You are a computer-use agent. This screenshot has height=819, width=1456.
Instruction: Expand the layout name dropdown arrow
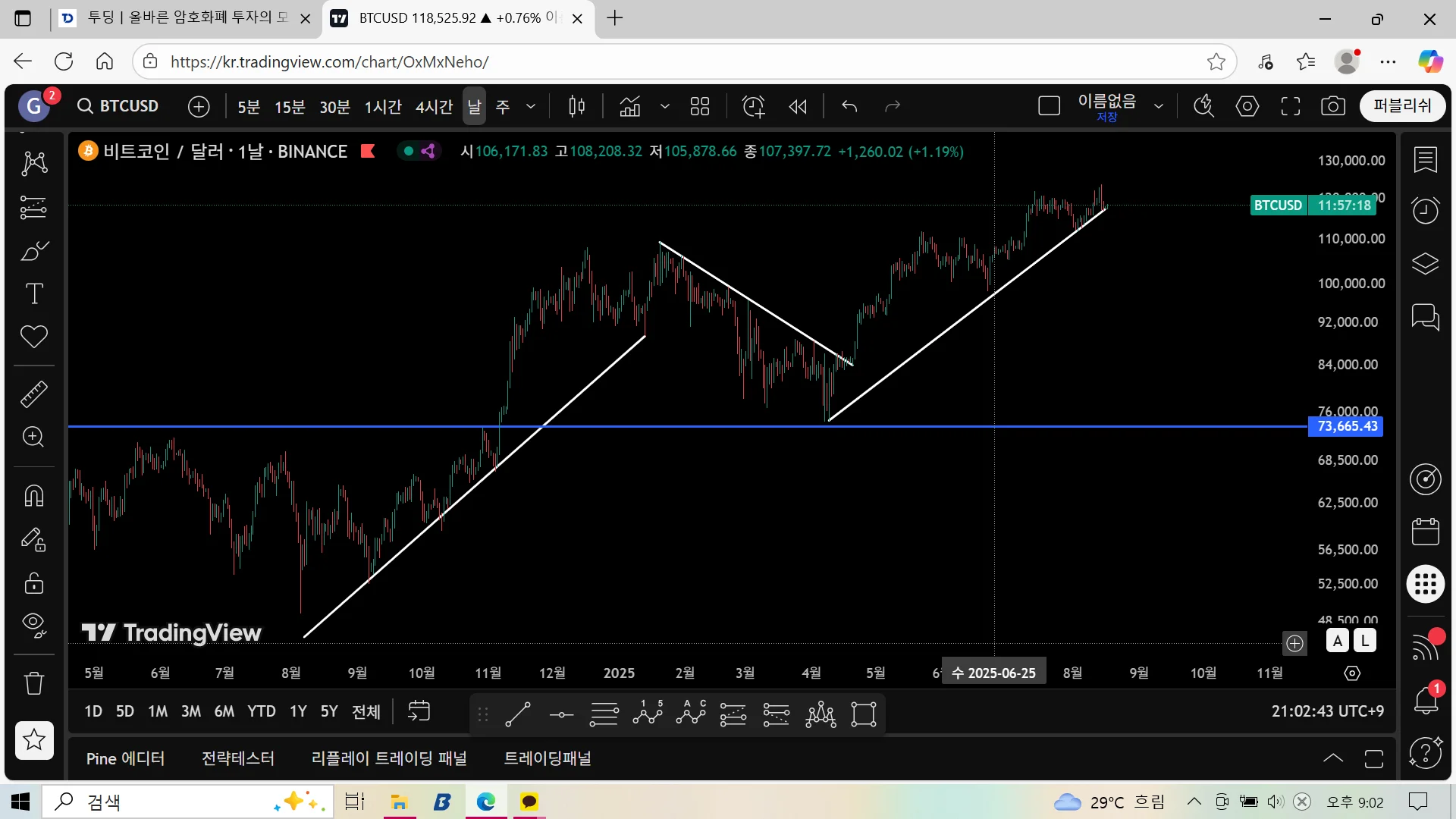point(1158,107)
